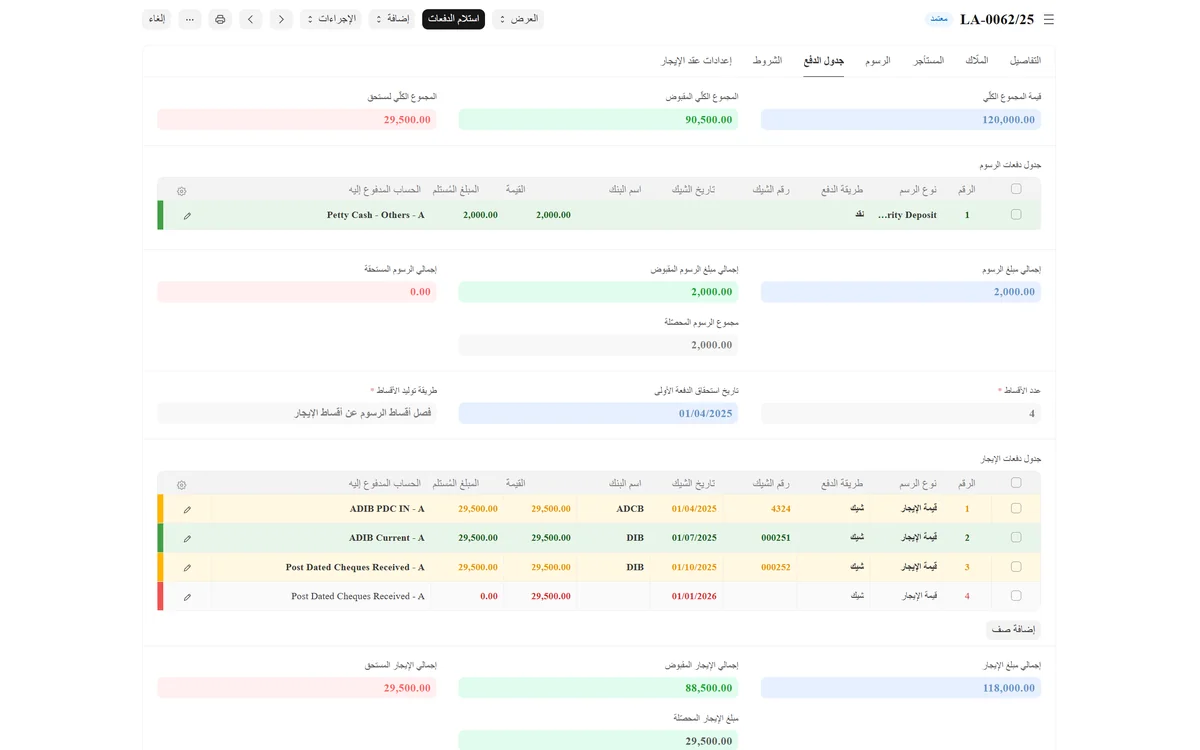Viewport: 1200px width, 750px height.
Task: Tick the checkbox of the Security Deposit fee row
Action: (1016, 215)
